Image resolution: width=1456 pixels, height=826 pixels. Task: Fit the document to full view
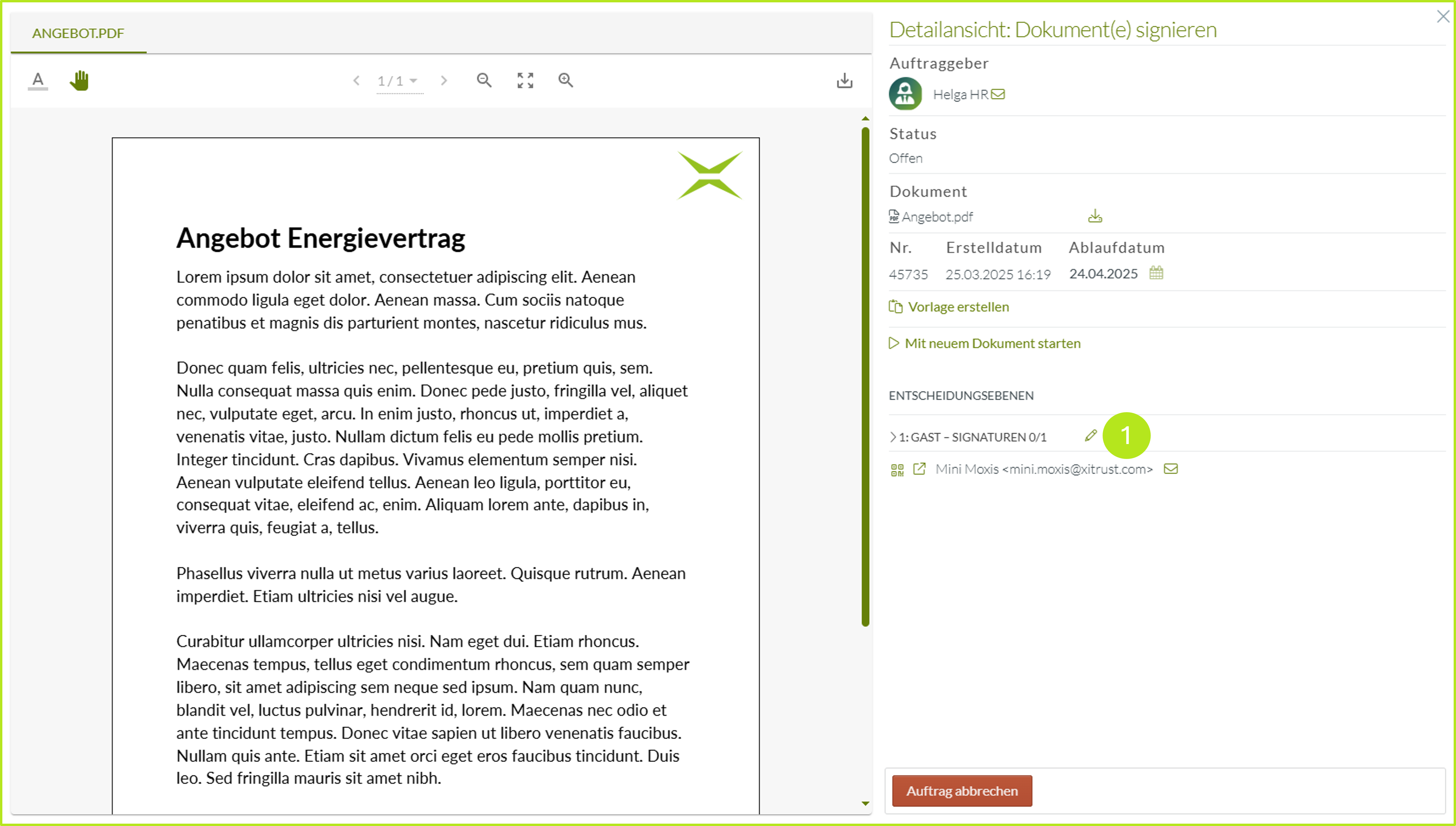pos(525,81)
